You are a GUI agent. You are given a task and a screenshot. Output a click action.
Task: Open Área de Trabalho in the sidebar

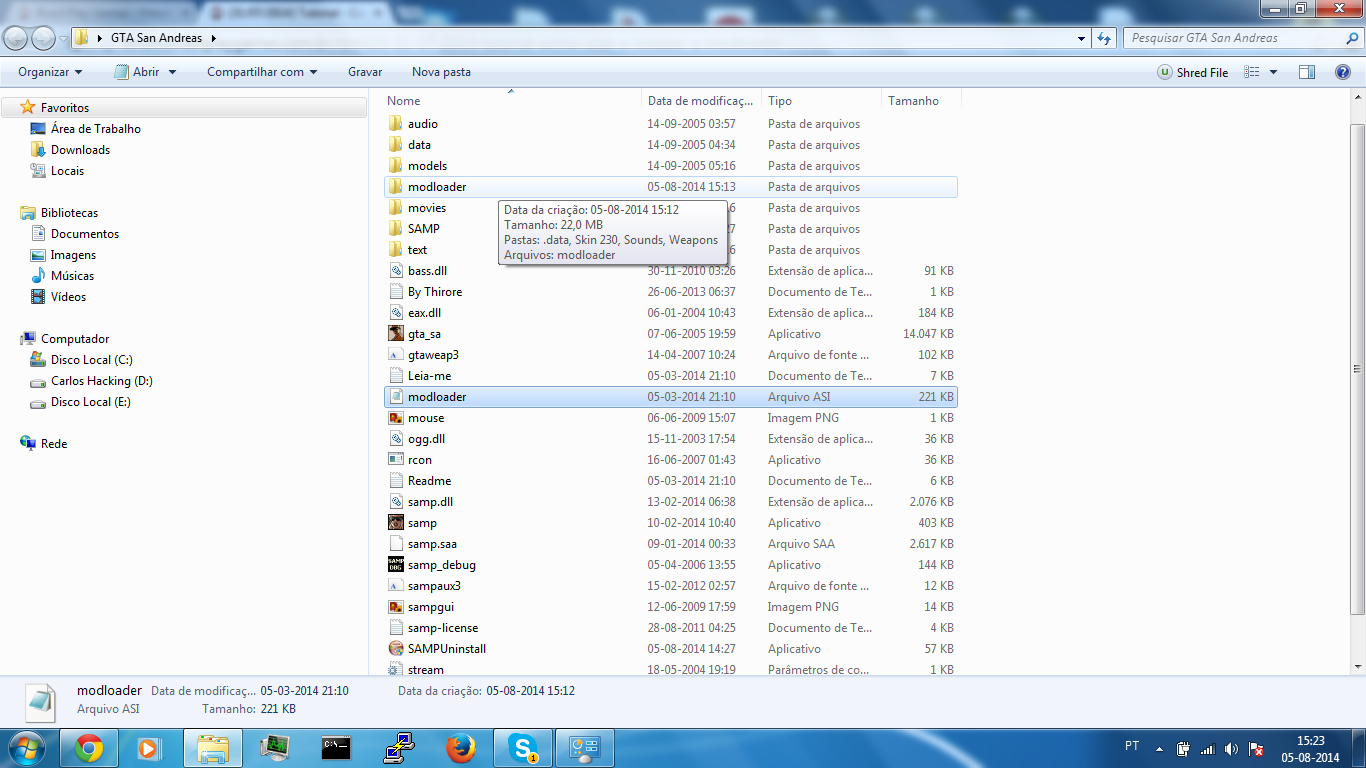coord(96,129)
